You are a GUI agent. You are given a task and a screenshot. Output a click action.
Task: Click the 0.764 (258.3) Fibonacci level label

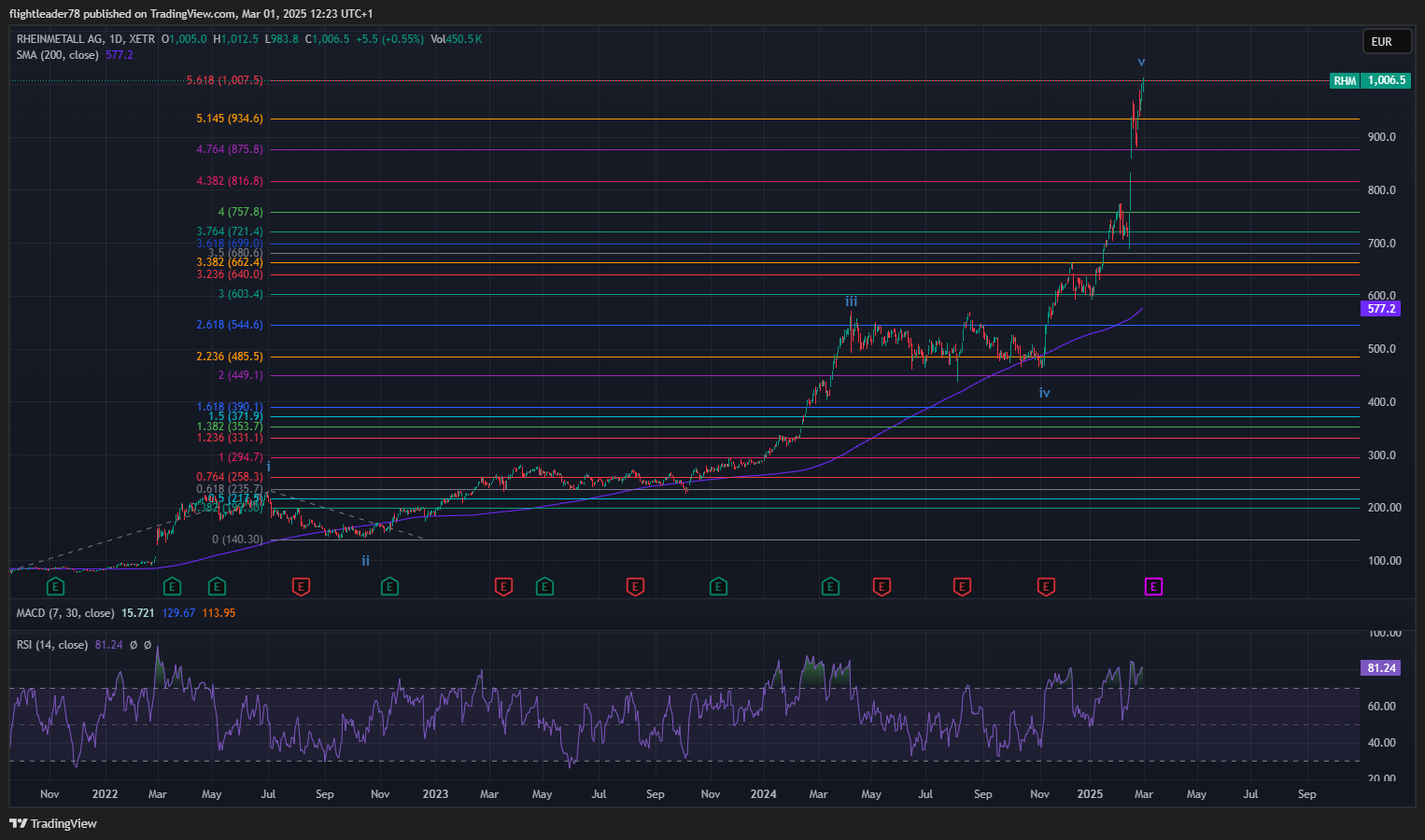click(x=230, y=477)
